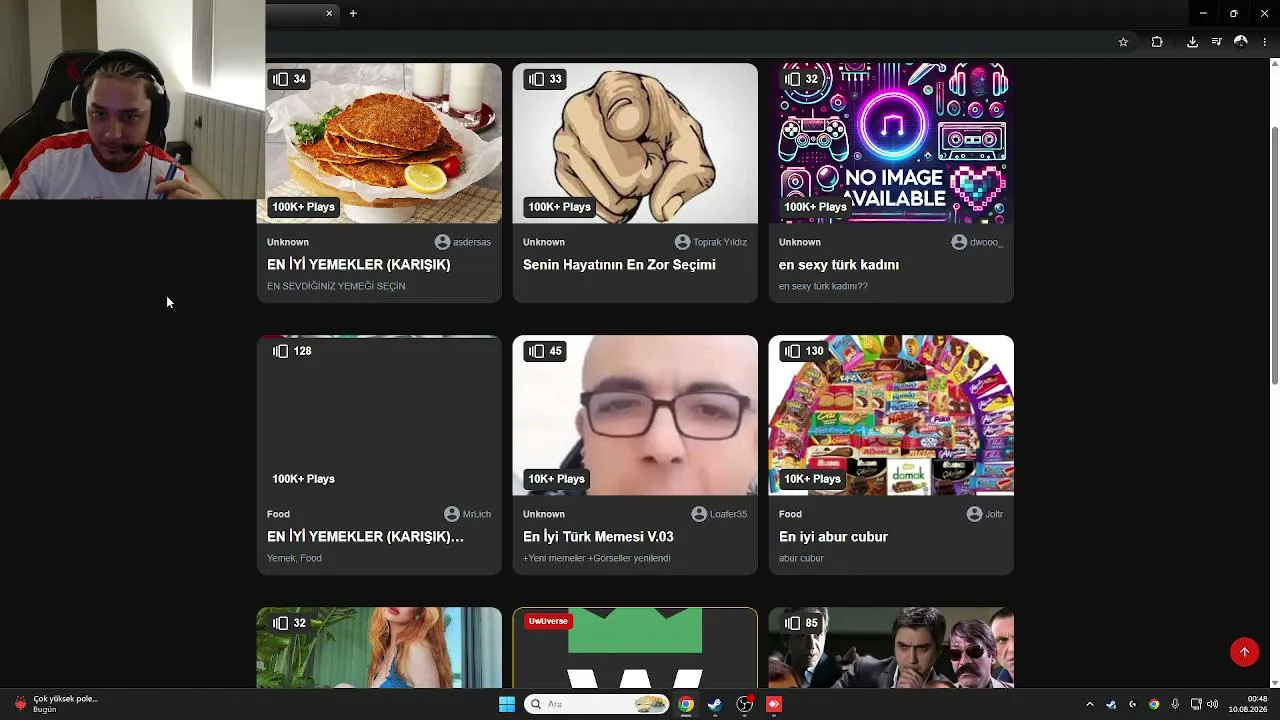The height and width of the screenshot is (720, 1280).
Task: Open the Windows Start menu
Action: [507, 704]
